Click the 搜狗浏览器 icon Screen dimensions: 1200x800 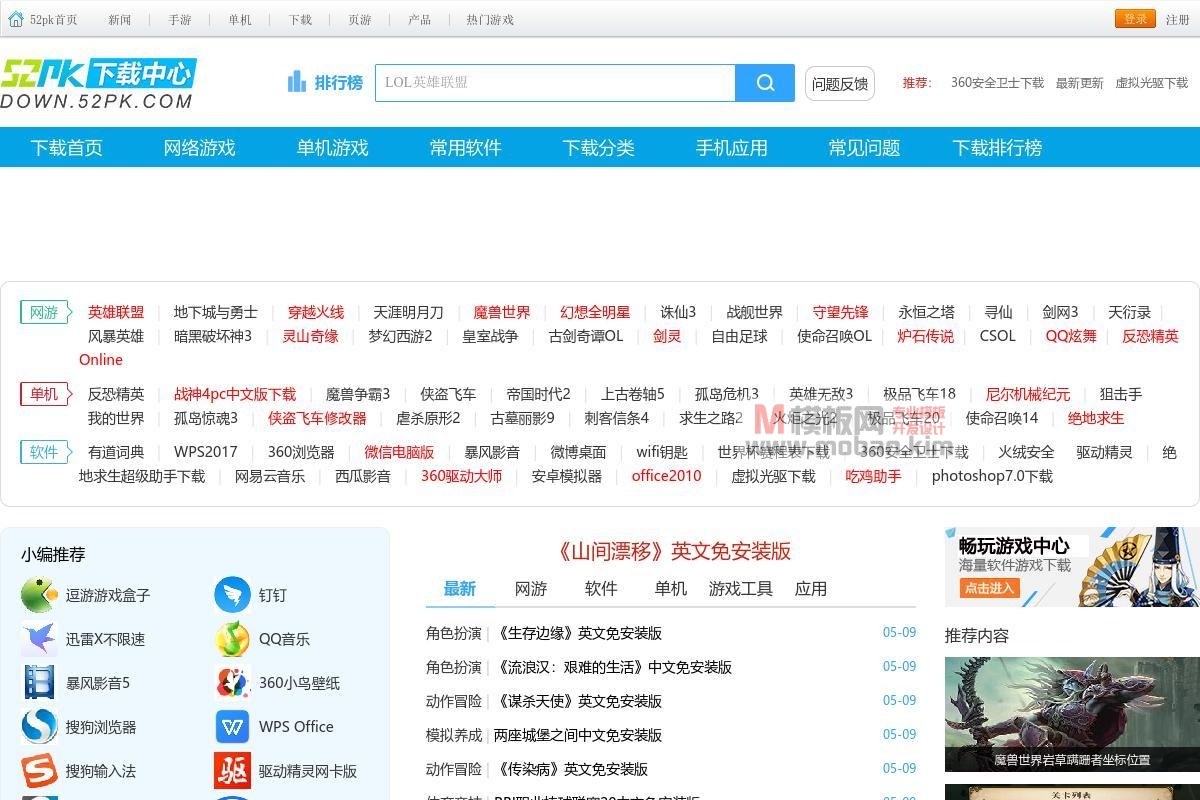point(39,727)
